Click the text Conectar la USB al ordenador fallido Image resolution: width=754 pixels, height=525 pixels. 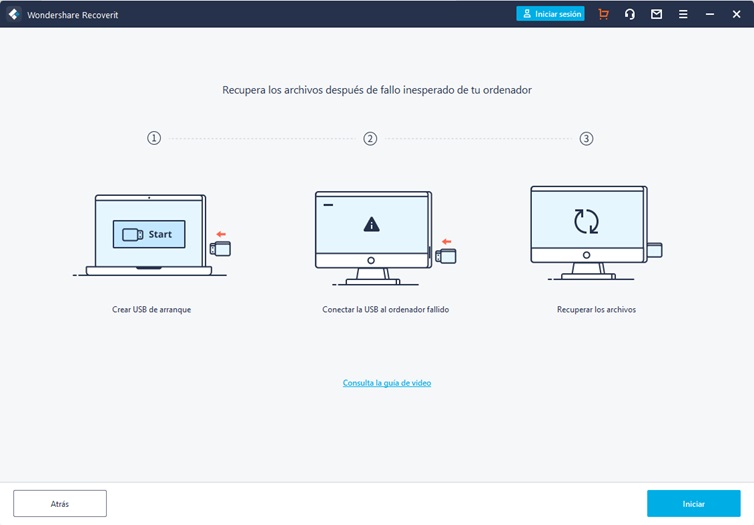pyautogui.click(x=386, y=309)
